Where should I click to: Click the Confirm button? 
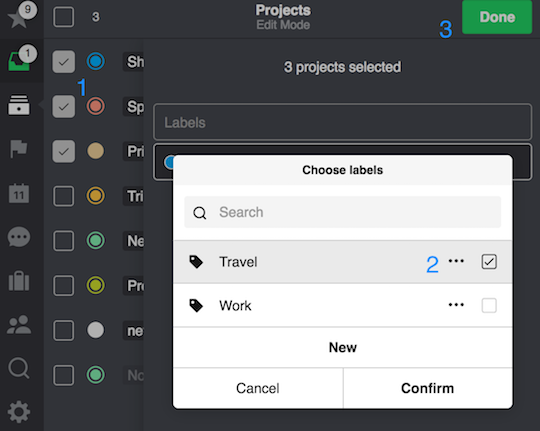tap(428, 388)
